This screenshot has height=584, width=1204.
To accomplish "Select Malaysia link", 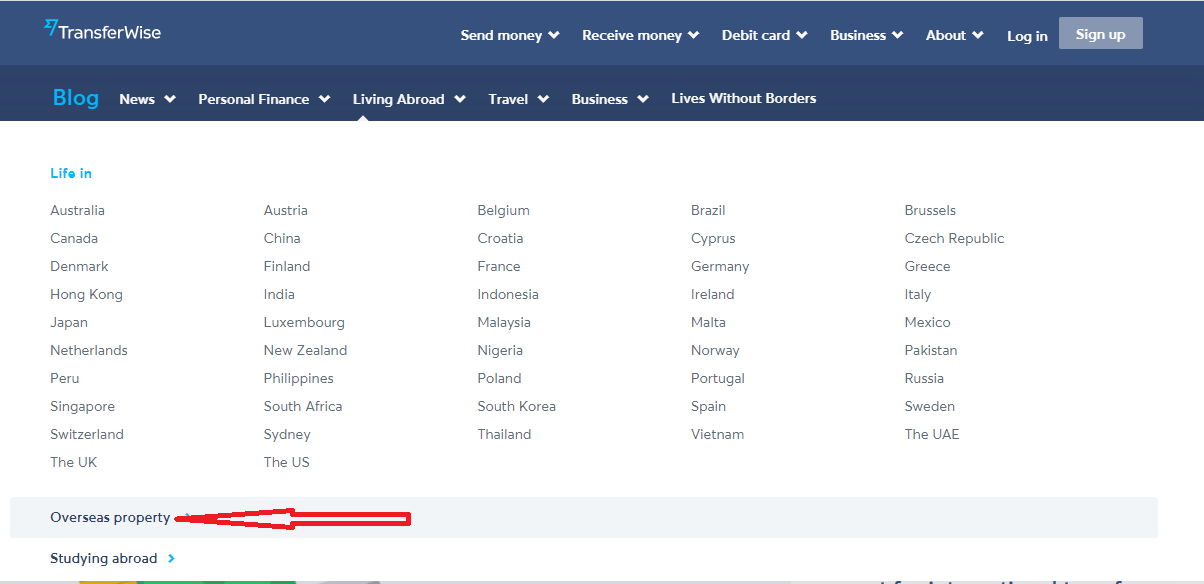I will pos(504,322).
